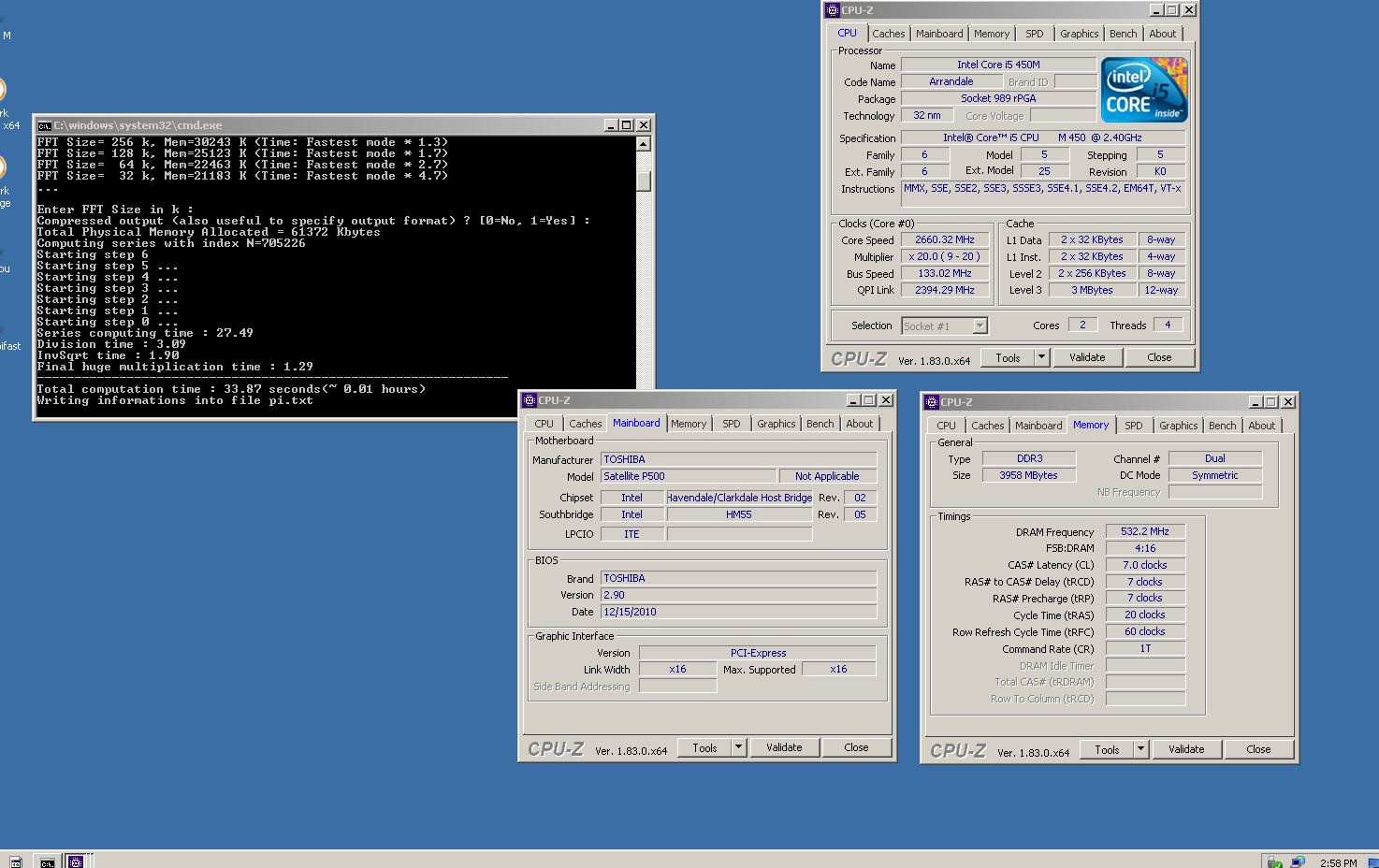The width and height of the screenshot is (1379, 868).
Task: Click the 2:58 PM system clock
Action: click(x=1338, y=863)
